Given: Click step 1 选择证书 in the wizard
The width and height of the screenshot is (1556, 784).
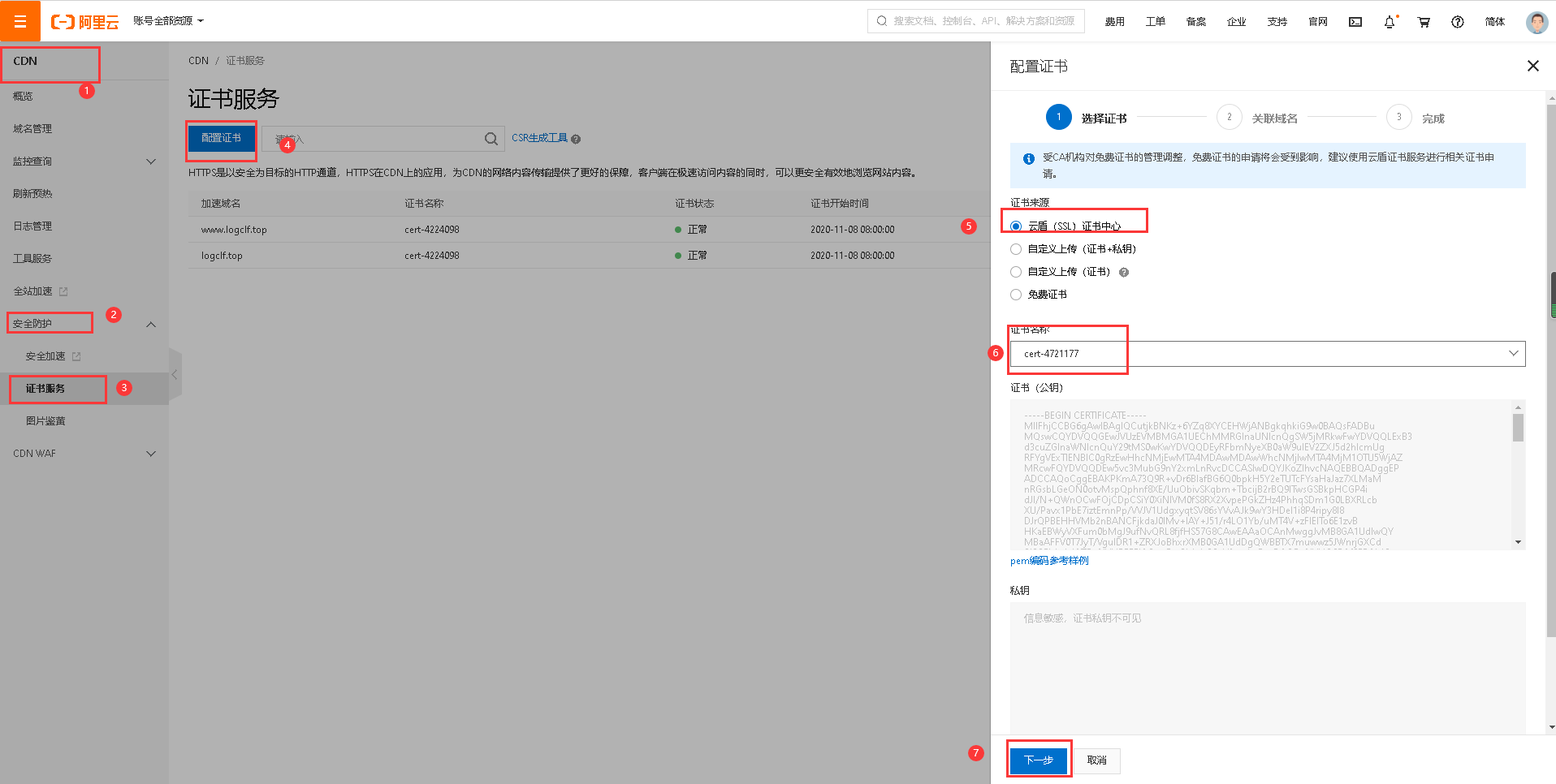Looking at the screenshot, I should (x=1087, y=118).
